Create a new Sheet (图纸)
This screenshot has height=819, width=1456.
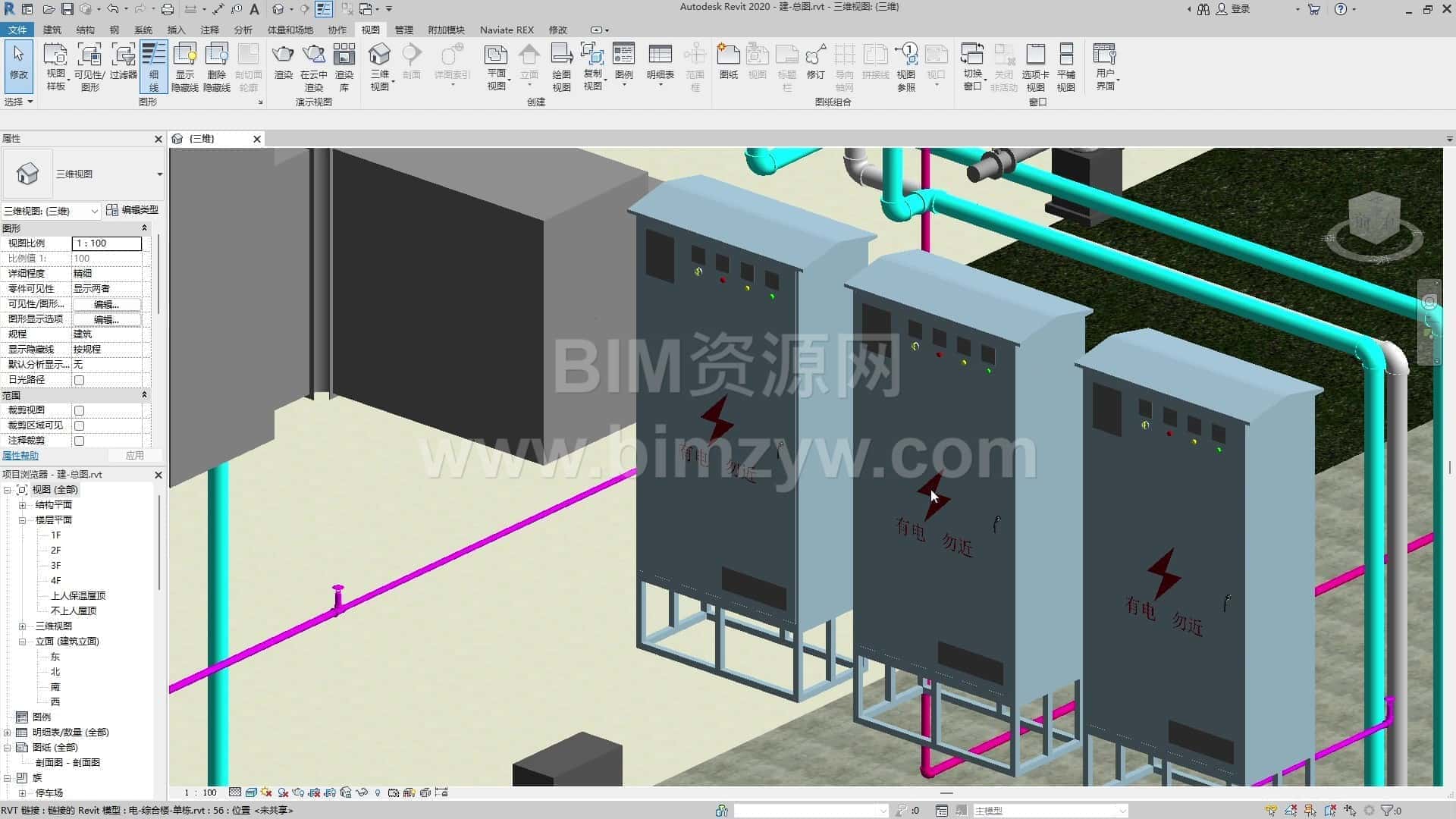[728, 62]
